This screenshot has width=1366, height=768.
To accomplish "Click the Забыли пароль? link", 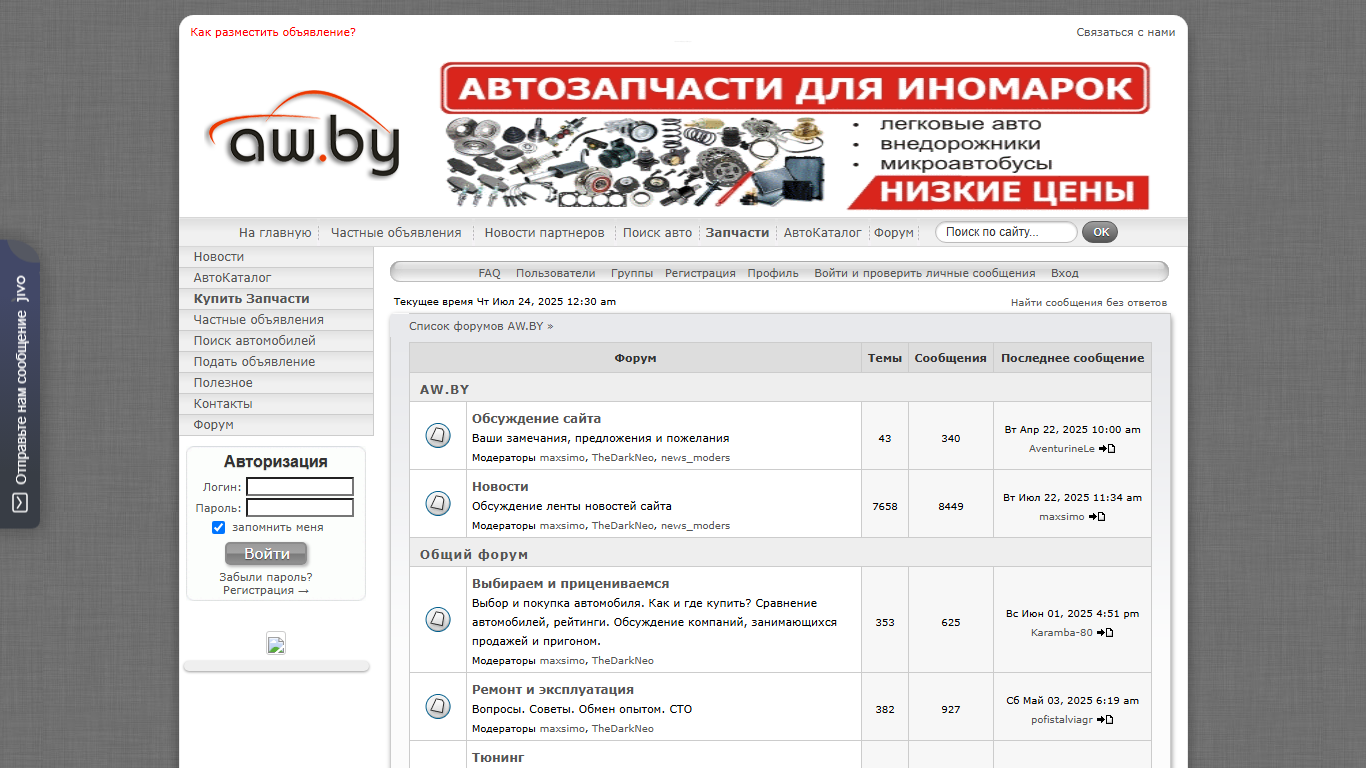I will pos(266,577).
